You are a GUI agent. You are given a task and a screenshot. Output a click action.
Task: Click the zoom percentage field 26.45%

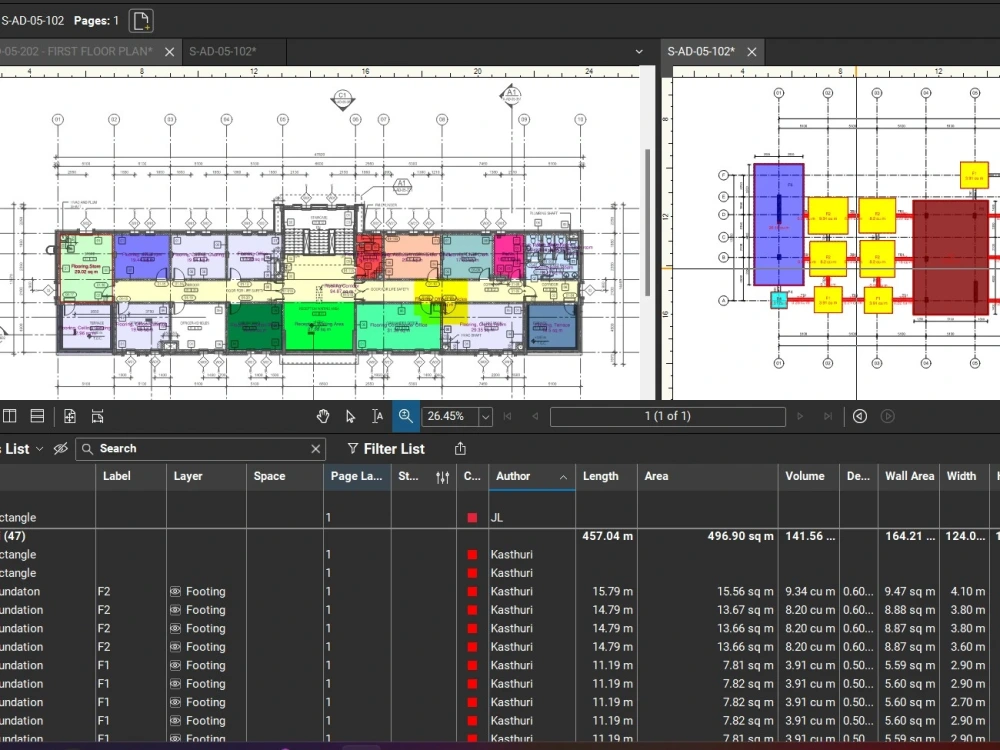450,416
